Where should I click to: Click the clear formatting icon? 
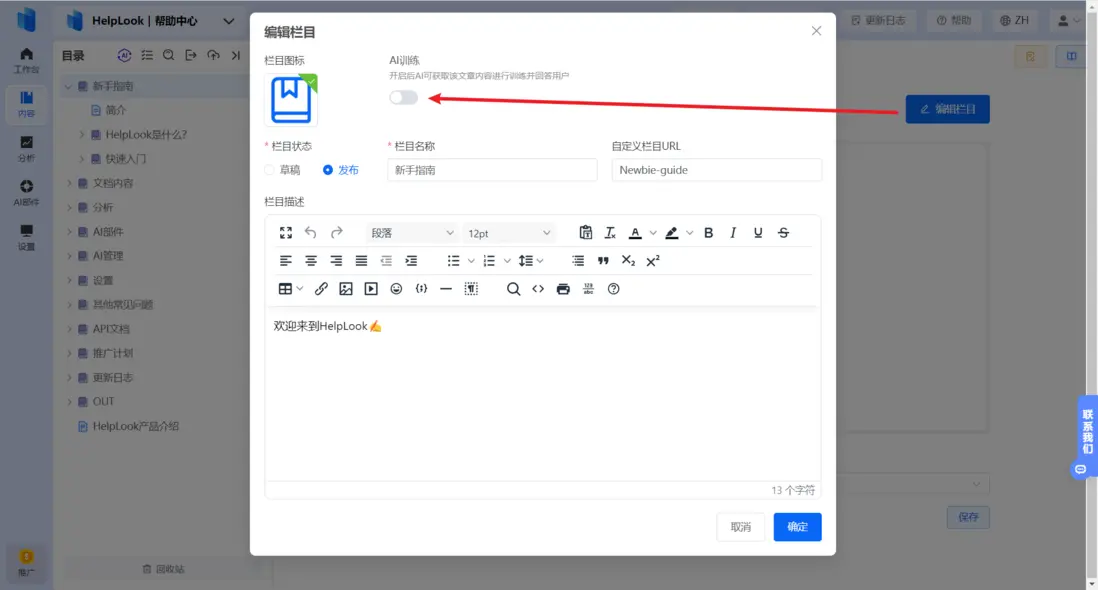point(610,233)
